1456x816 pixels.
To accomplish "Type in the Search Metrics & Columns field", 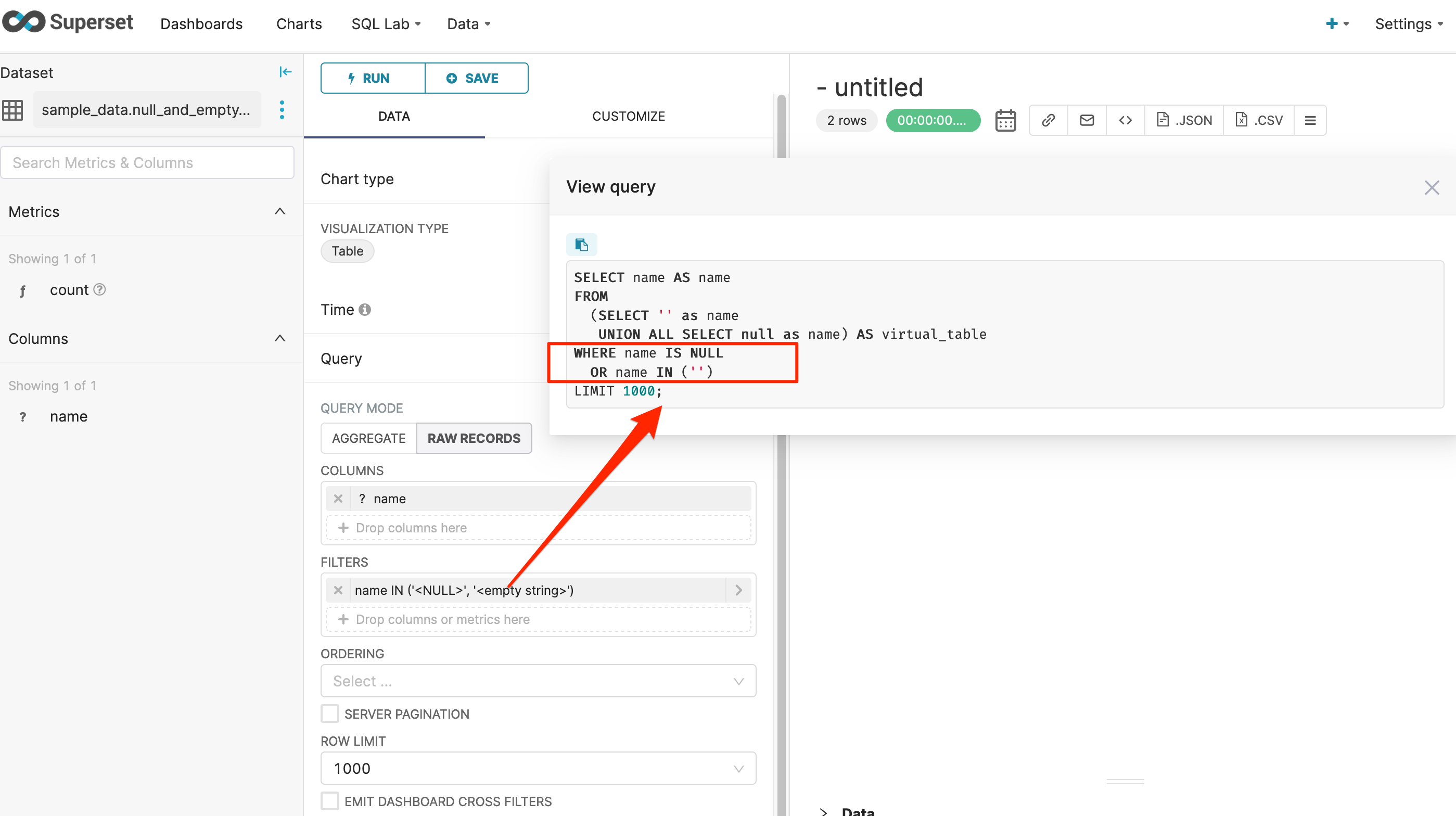I will pyautogui.click(x=147, y=162).
